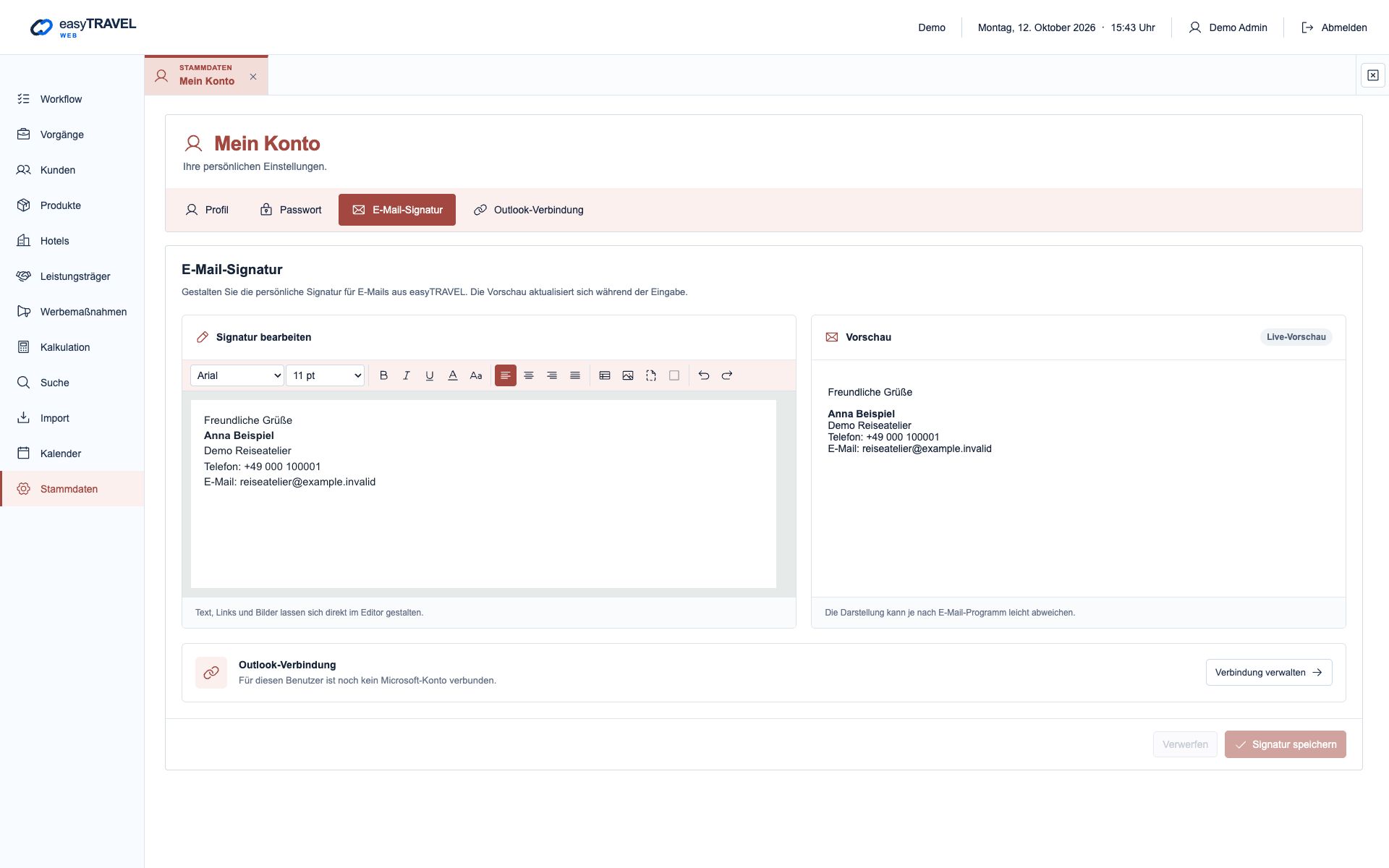The width and height of the screenshot is (1389, 868).
Task: Go to Kunden in the sidebar
Action: pyautogui.click(x=72, y=170)
